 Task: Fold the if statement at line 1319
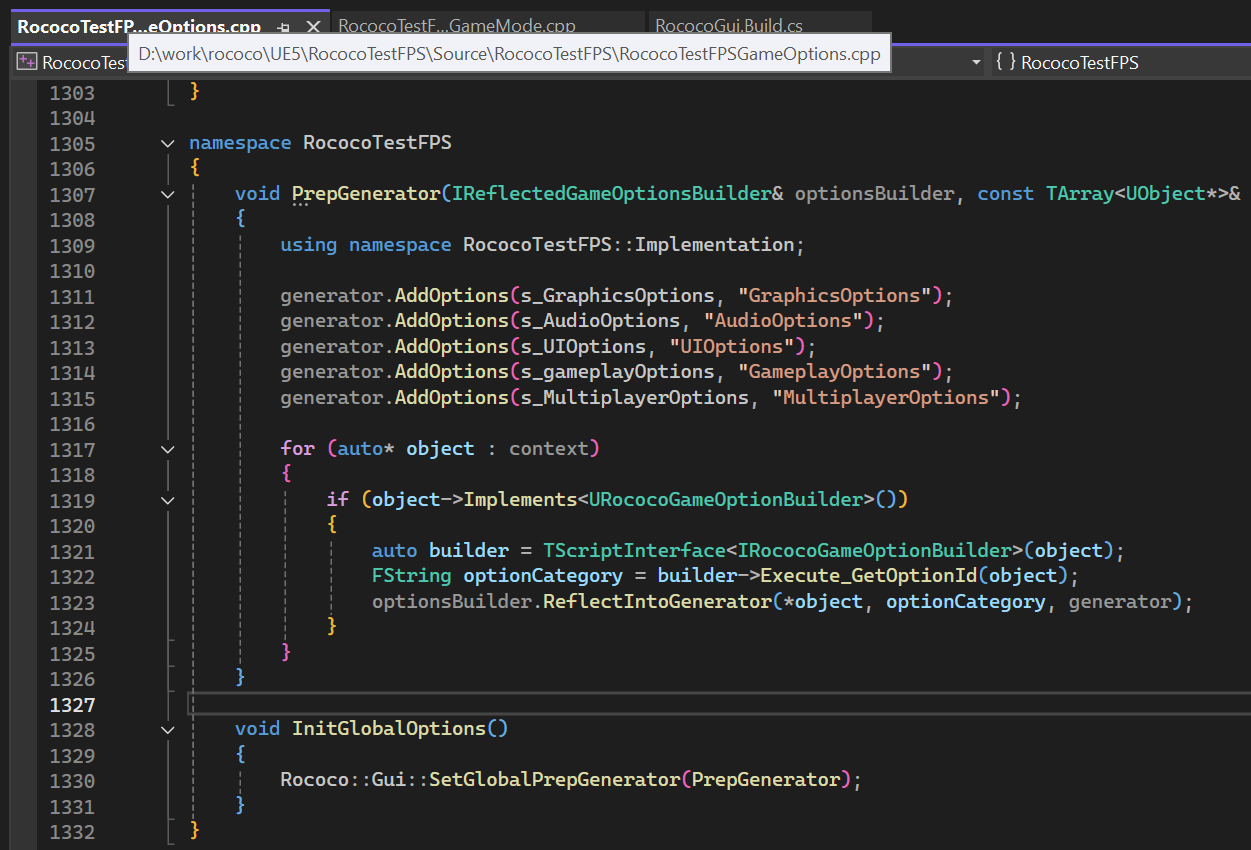[x=167, y=500]
